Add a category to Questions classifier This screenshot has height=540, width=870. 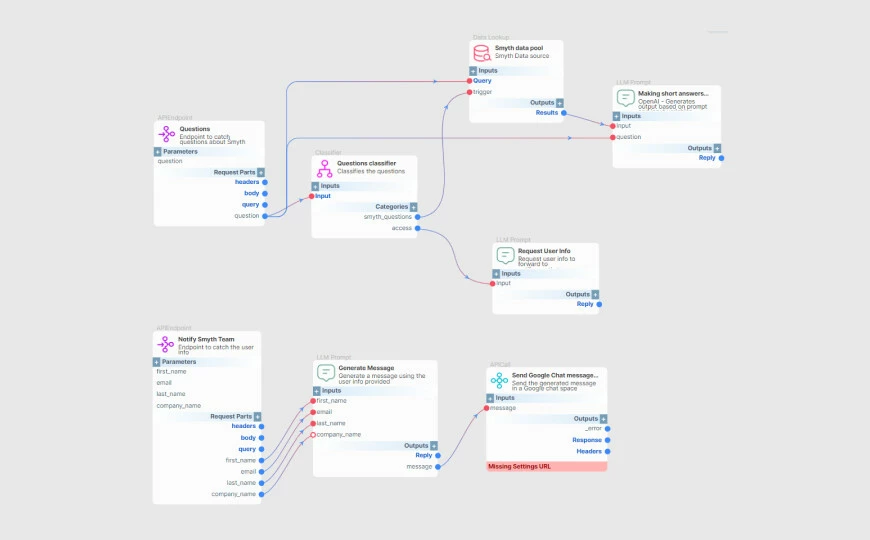pos(413,207)
